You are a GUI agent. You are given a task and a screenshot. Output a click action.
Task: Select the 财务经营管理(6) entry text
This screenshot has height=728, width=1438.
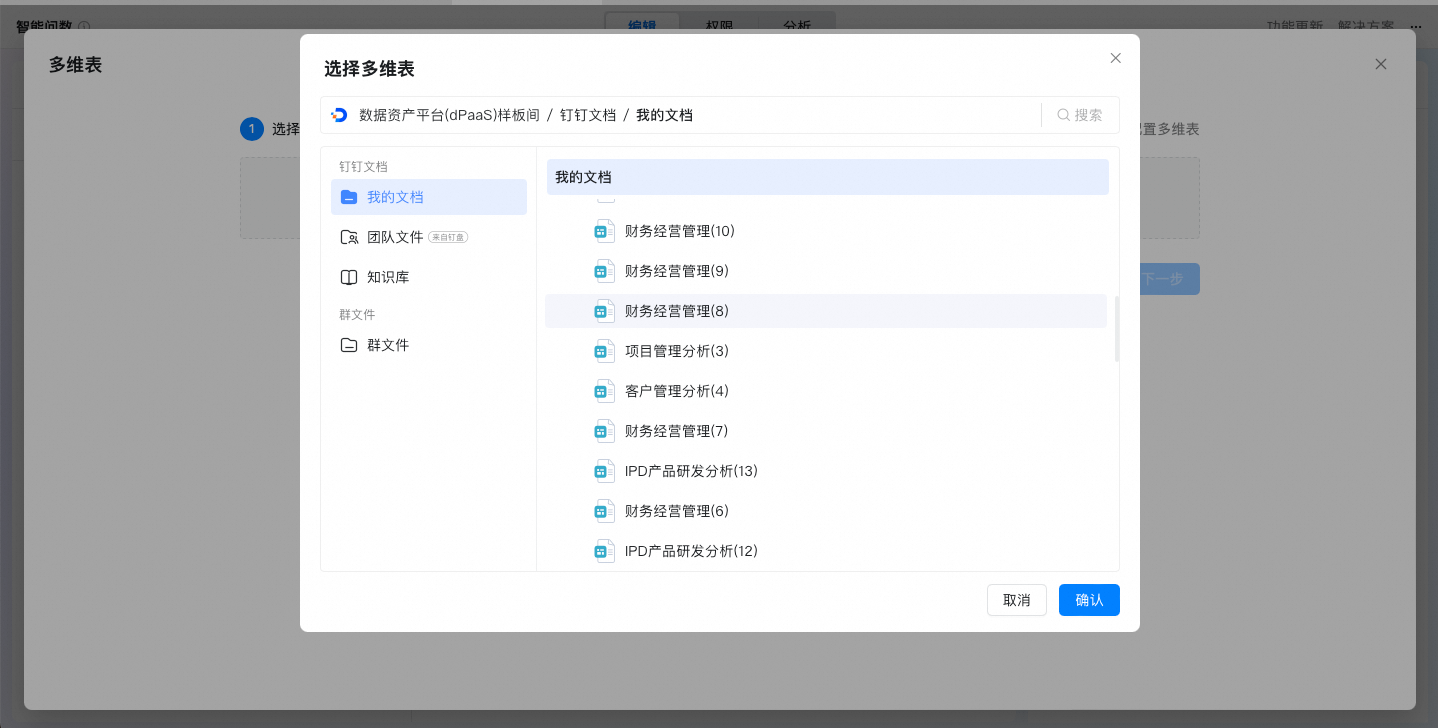pos(676,511)
